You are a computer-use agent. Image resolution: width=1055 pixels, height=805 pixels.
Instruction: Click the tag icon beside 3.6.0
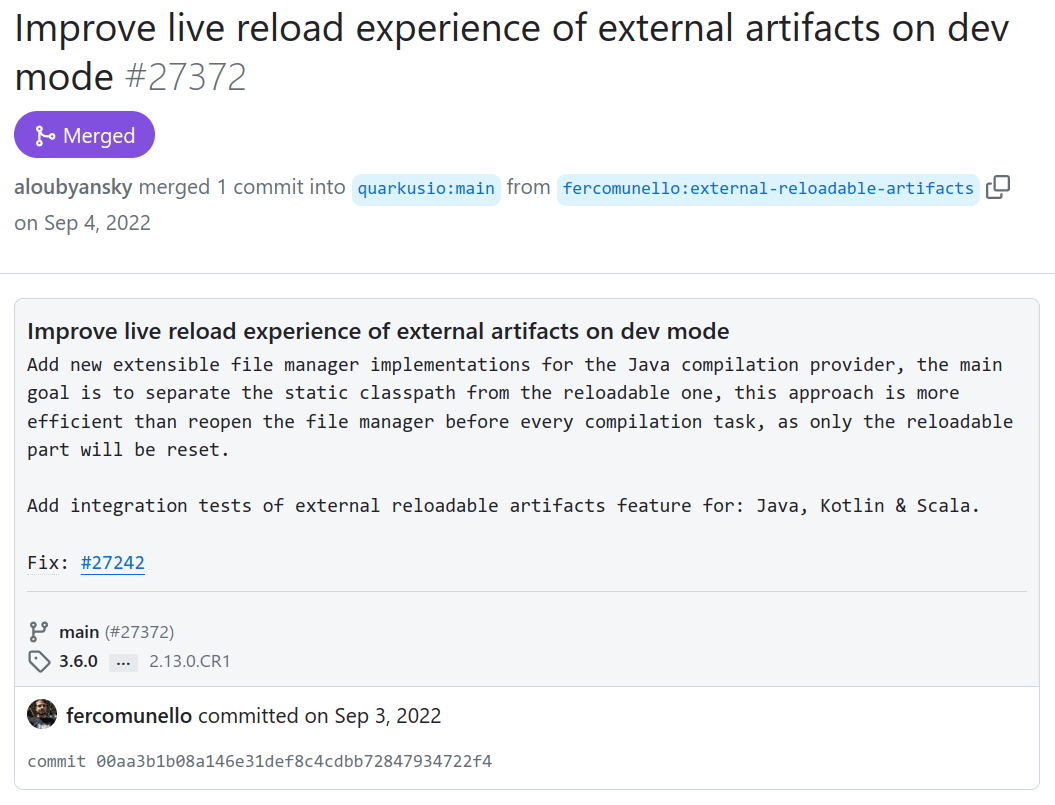coord(39,661)
